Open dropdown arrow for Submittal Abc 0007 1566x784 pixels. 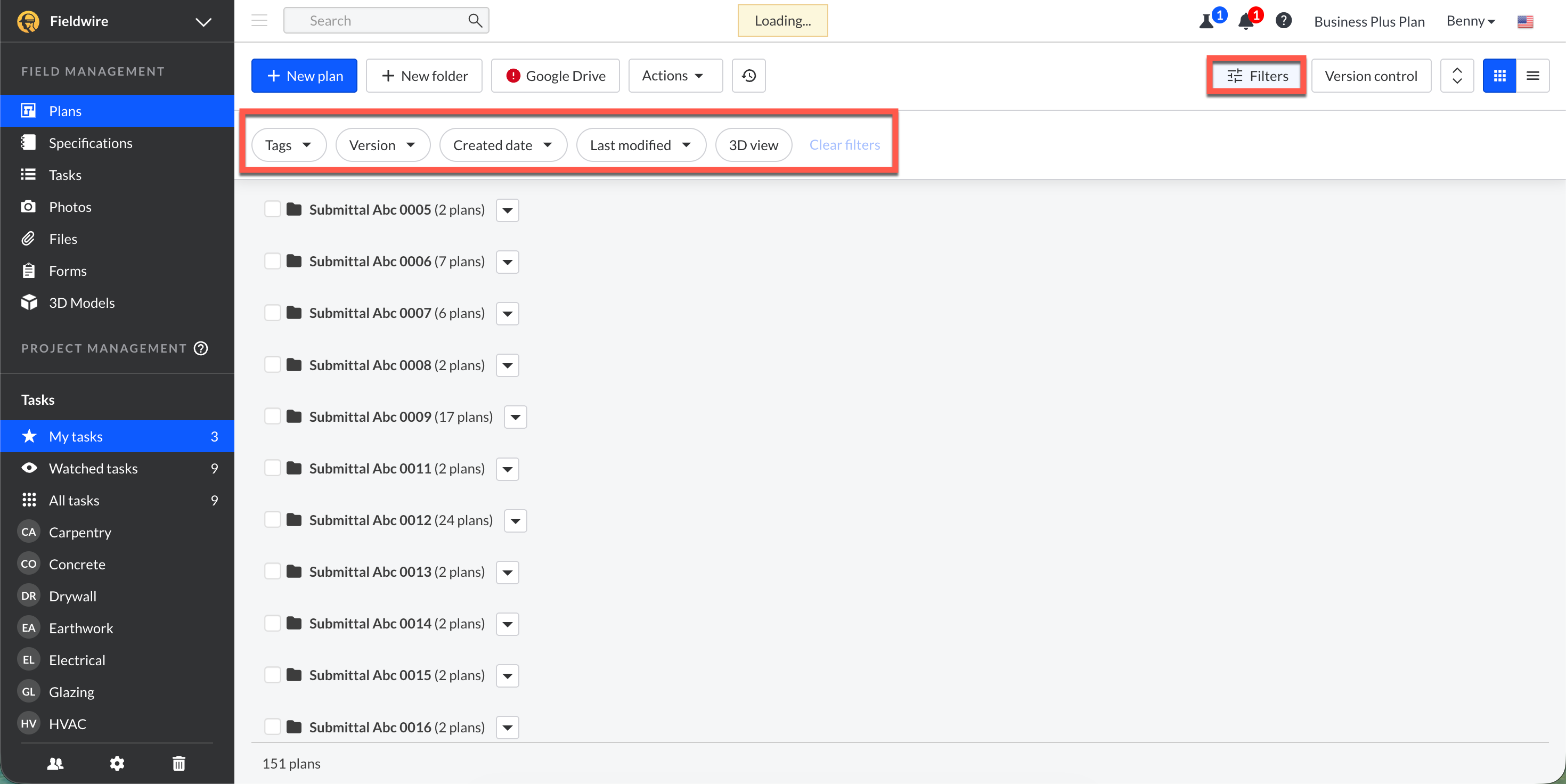click(507, 314)
